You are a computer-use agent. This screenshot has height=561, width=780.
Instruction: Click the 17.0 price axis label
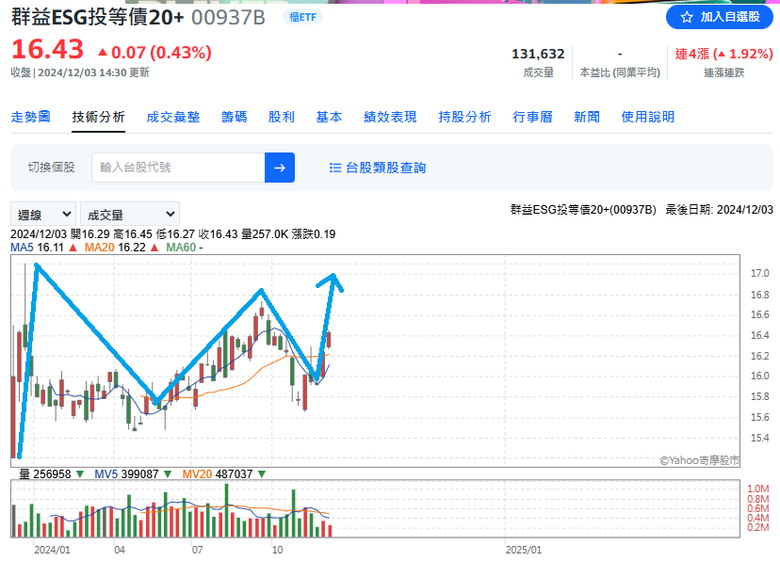click(x=760, y=273)
